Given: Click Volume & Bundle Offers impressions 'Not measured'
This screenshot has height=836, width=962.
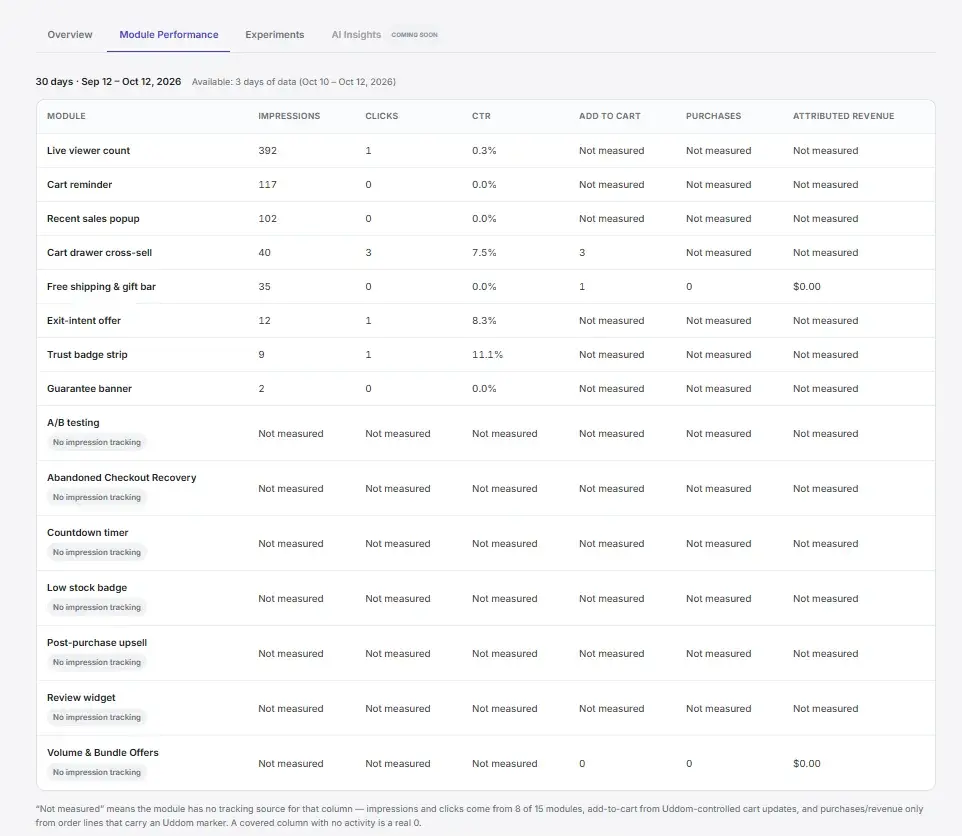Looking at the screenshot, I should 290,764.
